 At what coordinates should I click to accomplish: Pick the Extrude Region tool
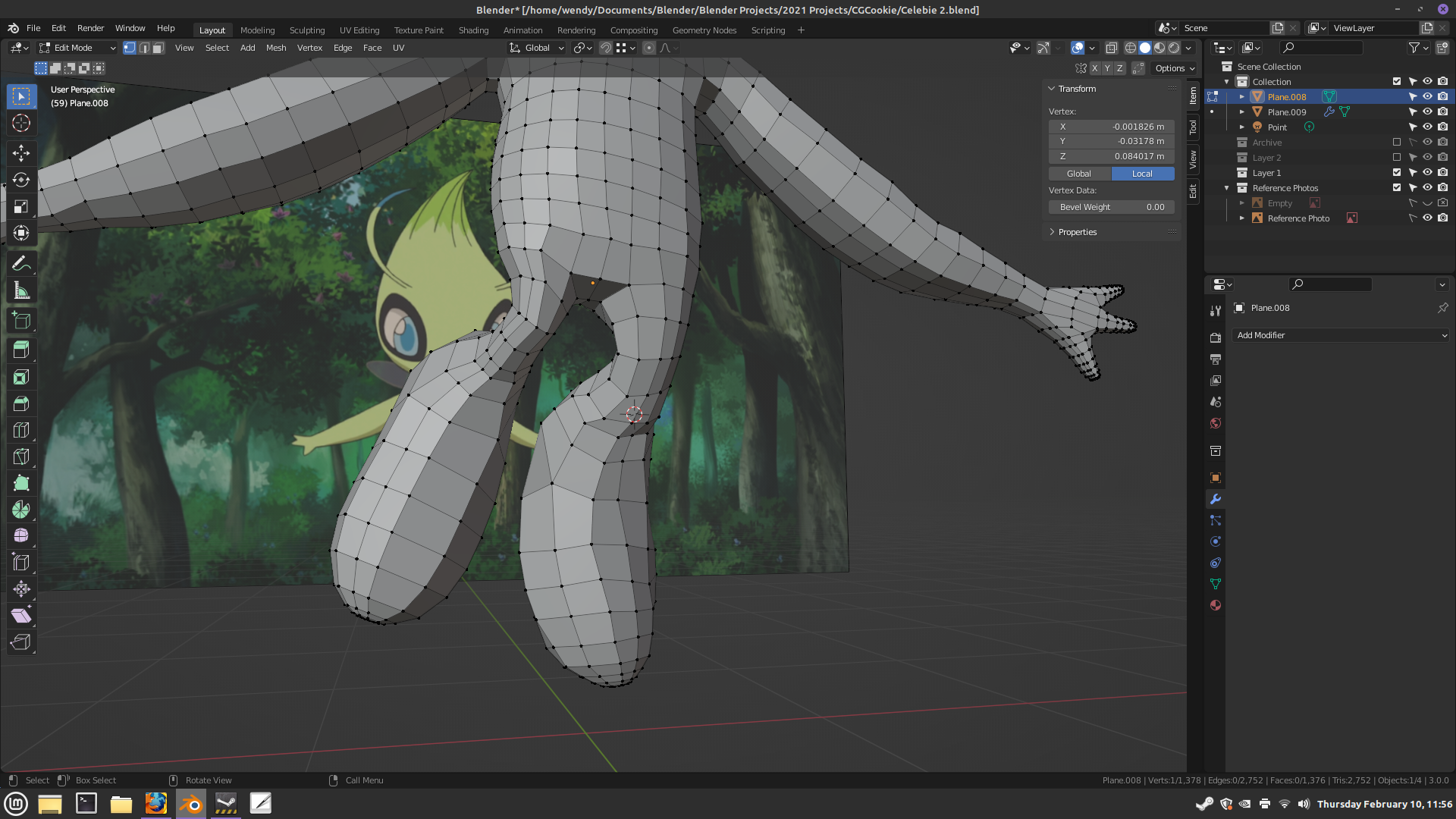[x=21, y=350]
